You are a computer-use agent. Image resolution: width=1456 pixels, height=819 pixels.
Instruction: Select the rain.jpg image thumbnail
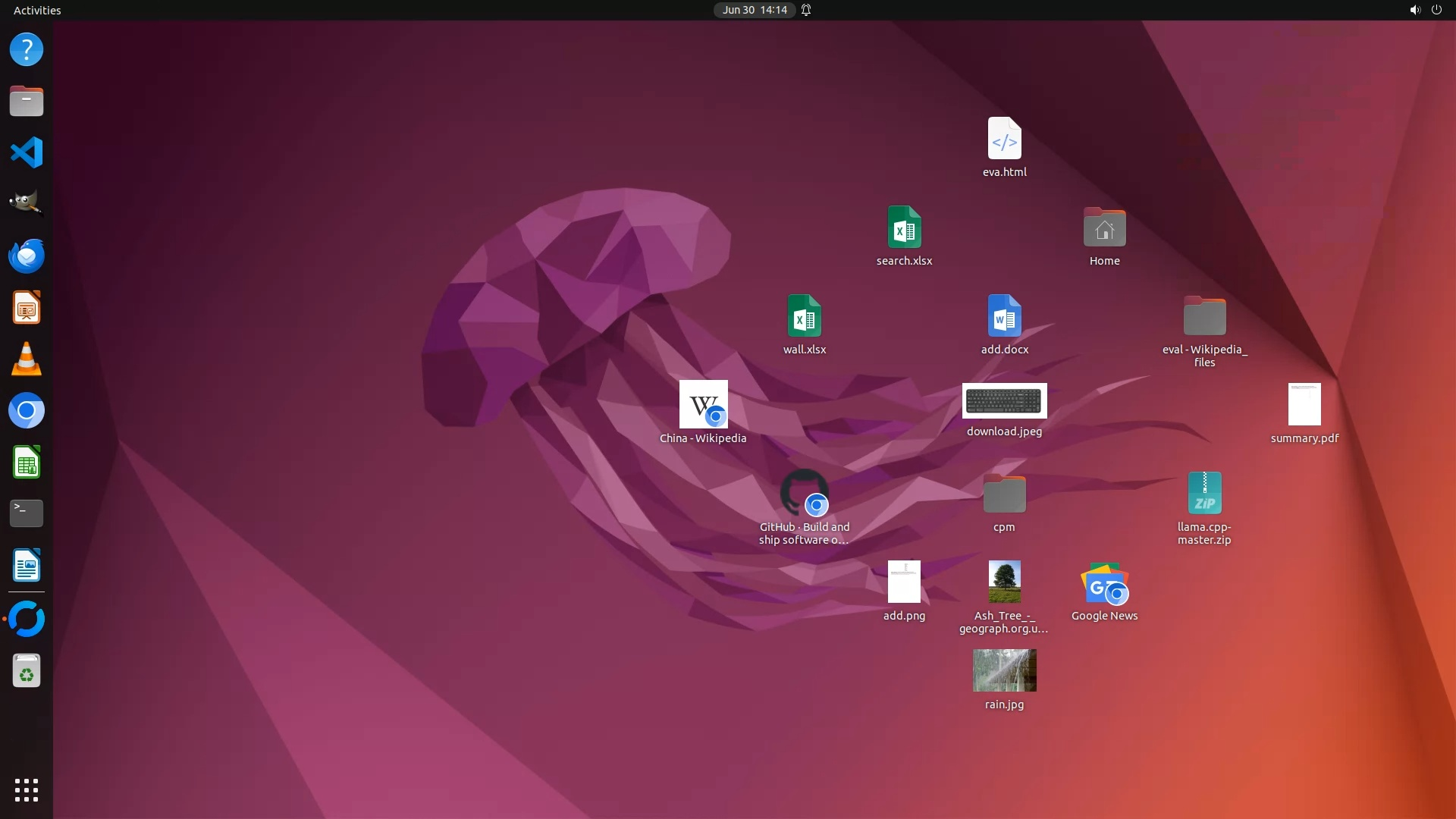coord(1004,670)
